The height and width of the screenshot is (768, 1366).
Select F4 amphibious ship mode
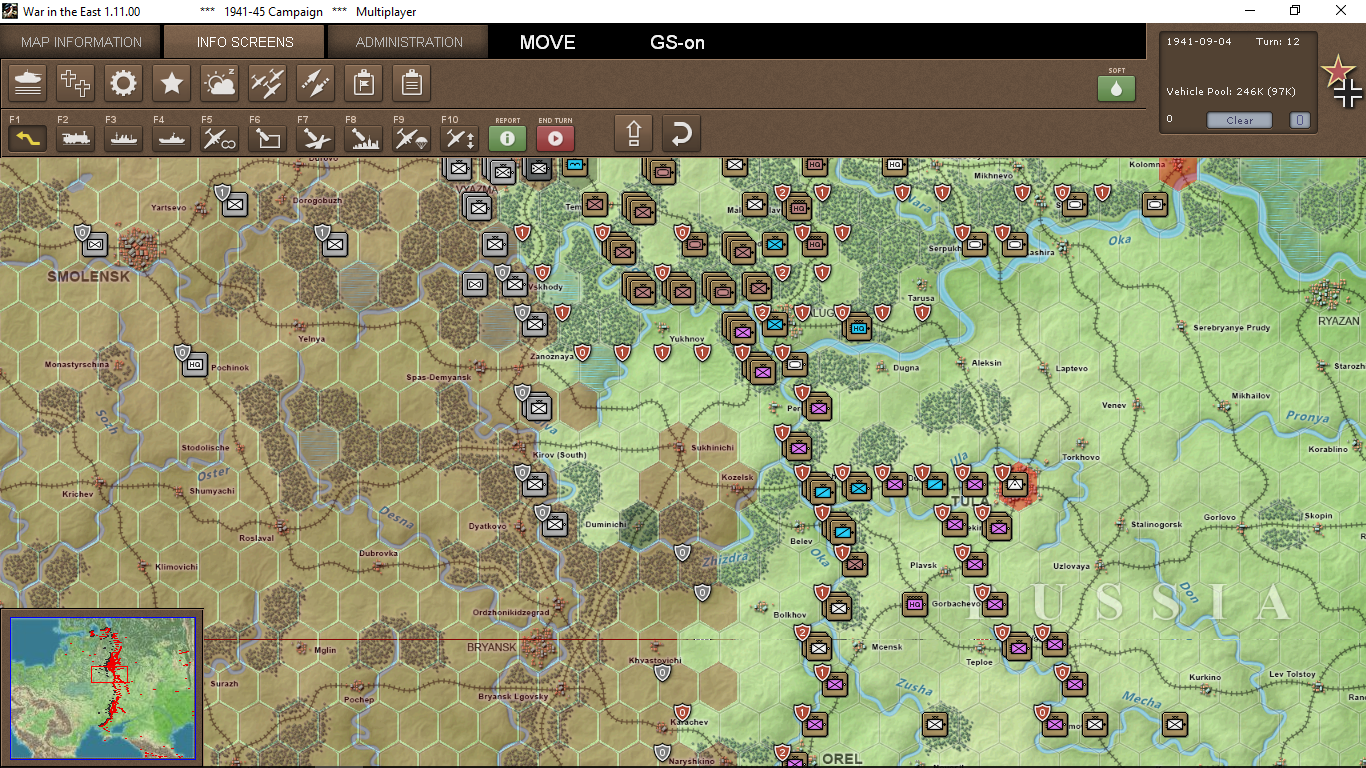pos(172,138)
